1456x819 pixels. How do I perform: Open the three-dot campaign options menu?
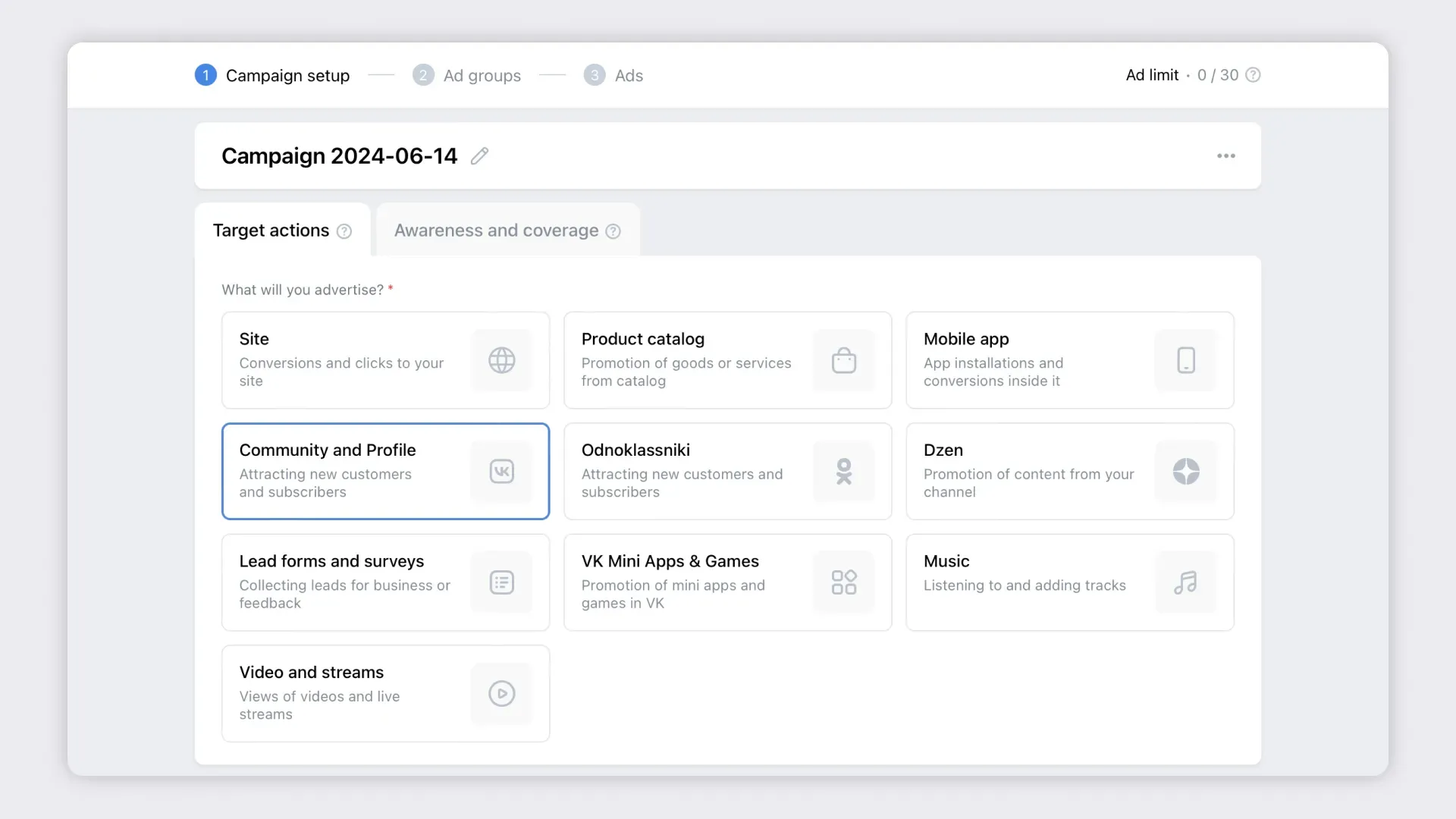[x=1225, y=156]
